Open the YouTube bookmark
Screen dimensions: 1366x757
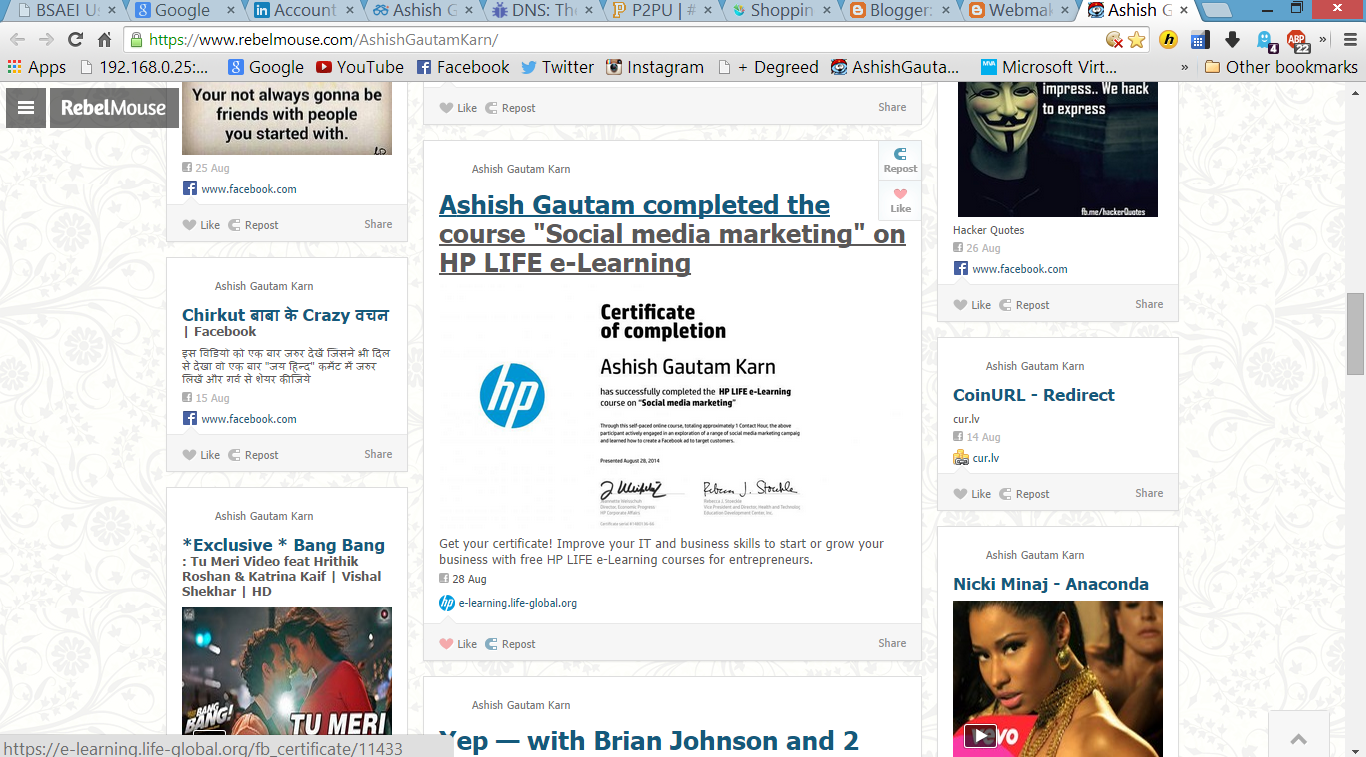[360, 67]
